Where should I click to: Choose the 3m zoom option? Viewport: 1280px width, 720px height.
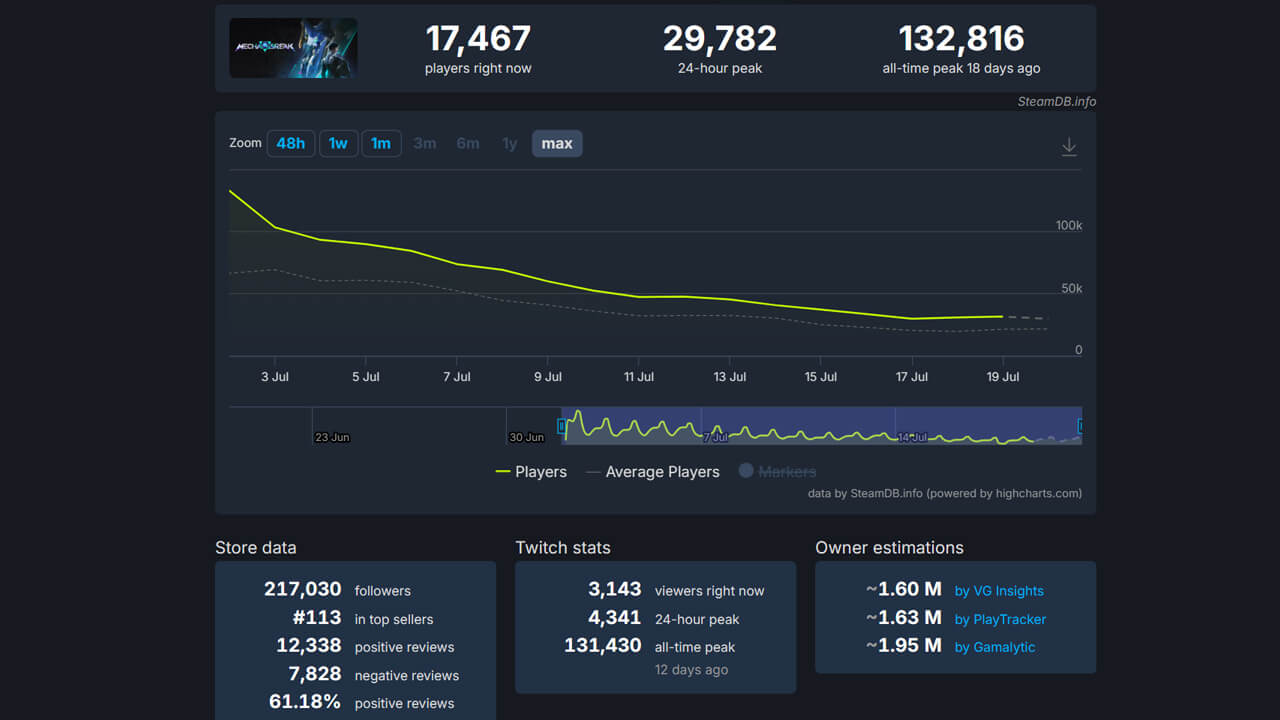click(425, 143)
